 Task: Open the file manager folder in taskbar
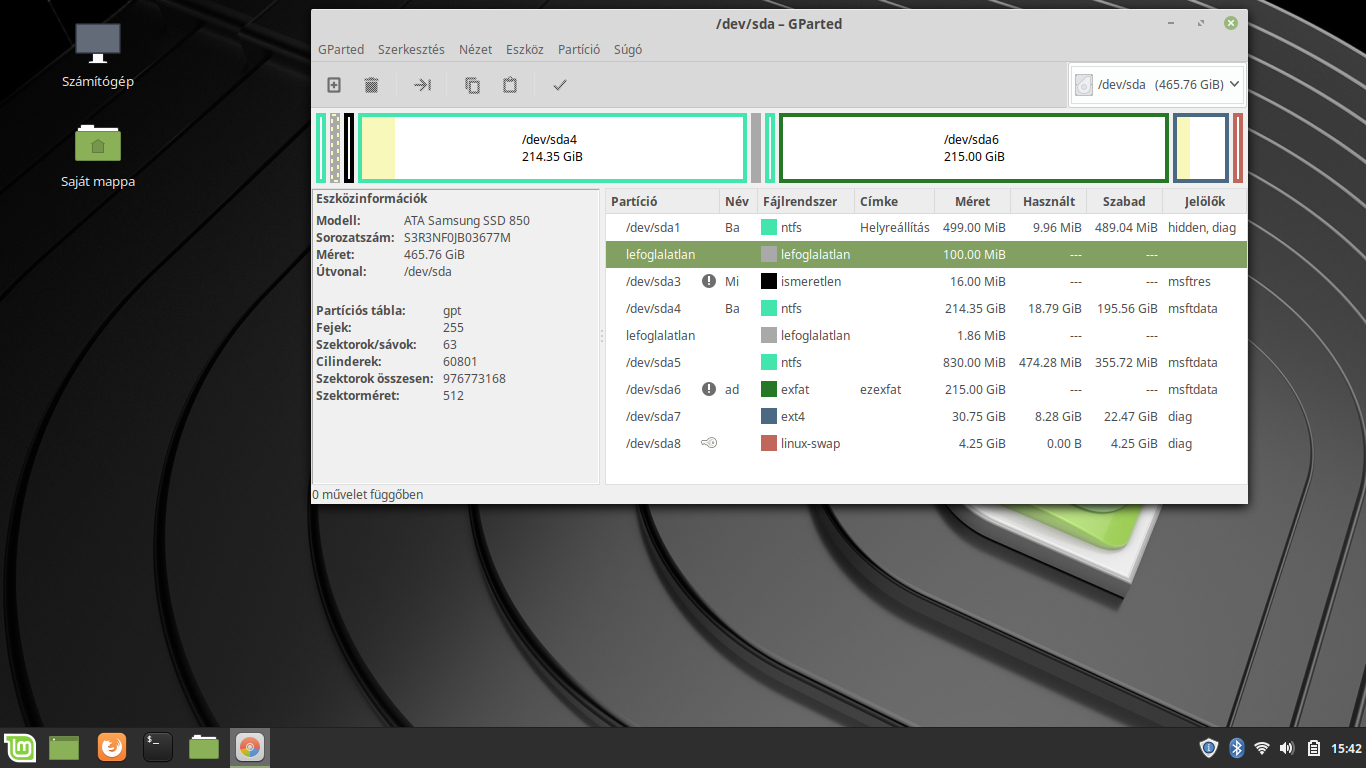tap(204, 747)
